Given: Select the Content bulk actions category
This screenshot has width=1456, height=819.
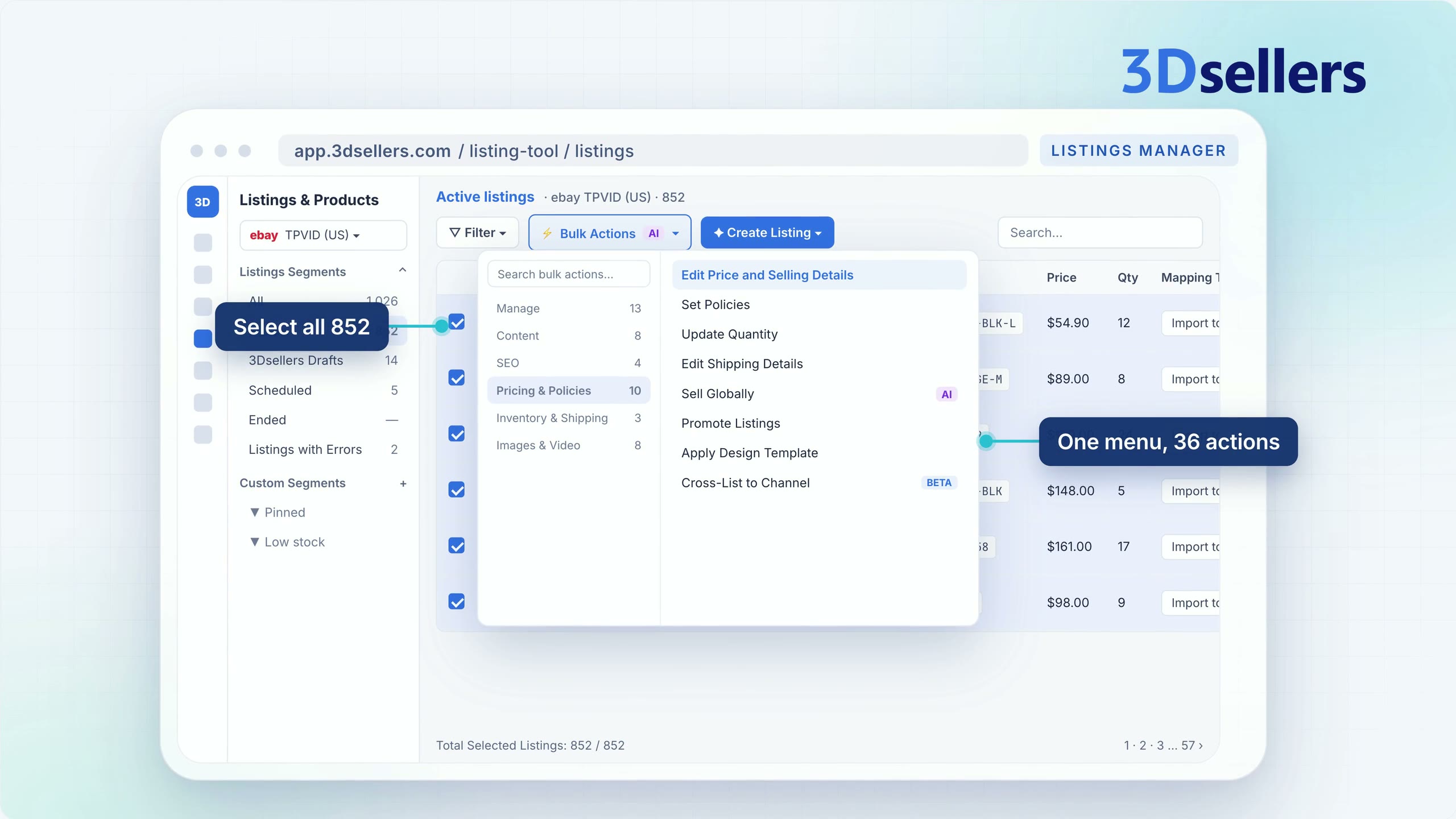Looking at the screenshot, I should (x=569, y=336).
